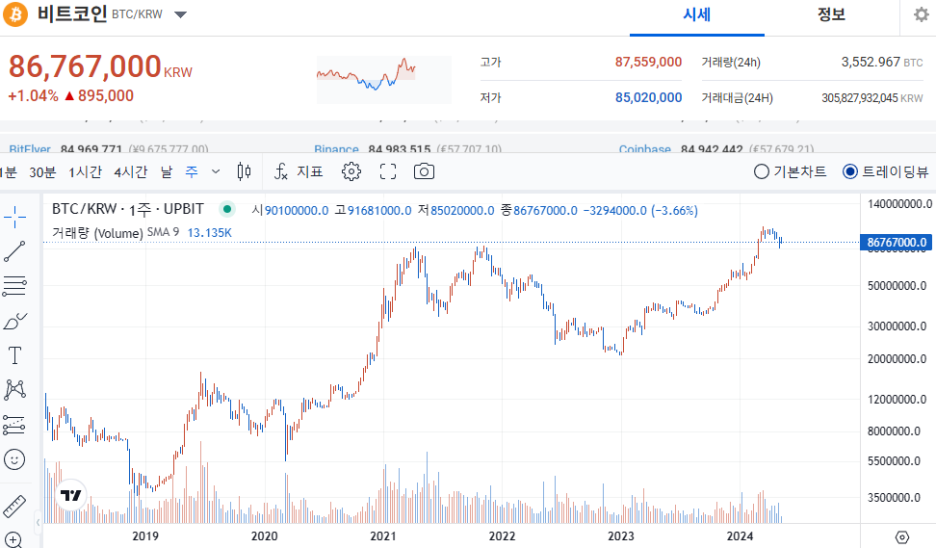Select the 4시간 interval

click(x=131, y=172)
